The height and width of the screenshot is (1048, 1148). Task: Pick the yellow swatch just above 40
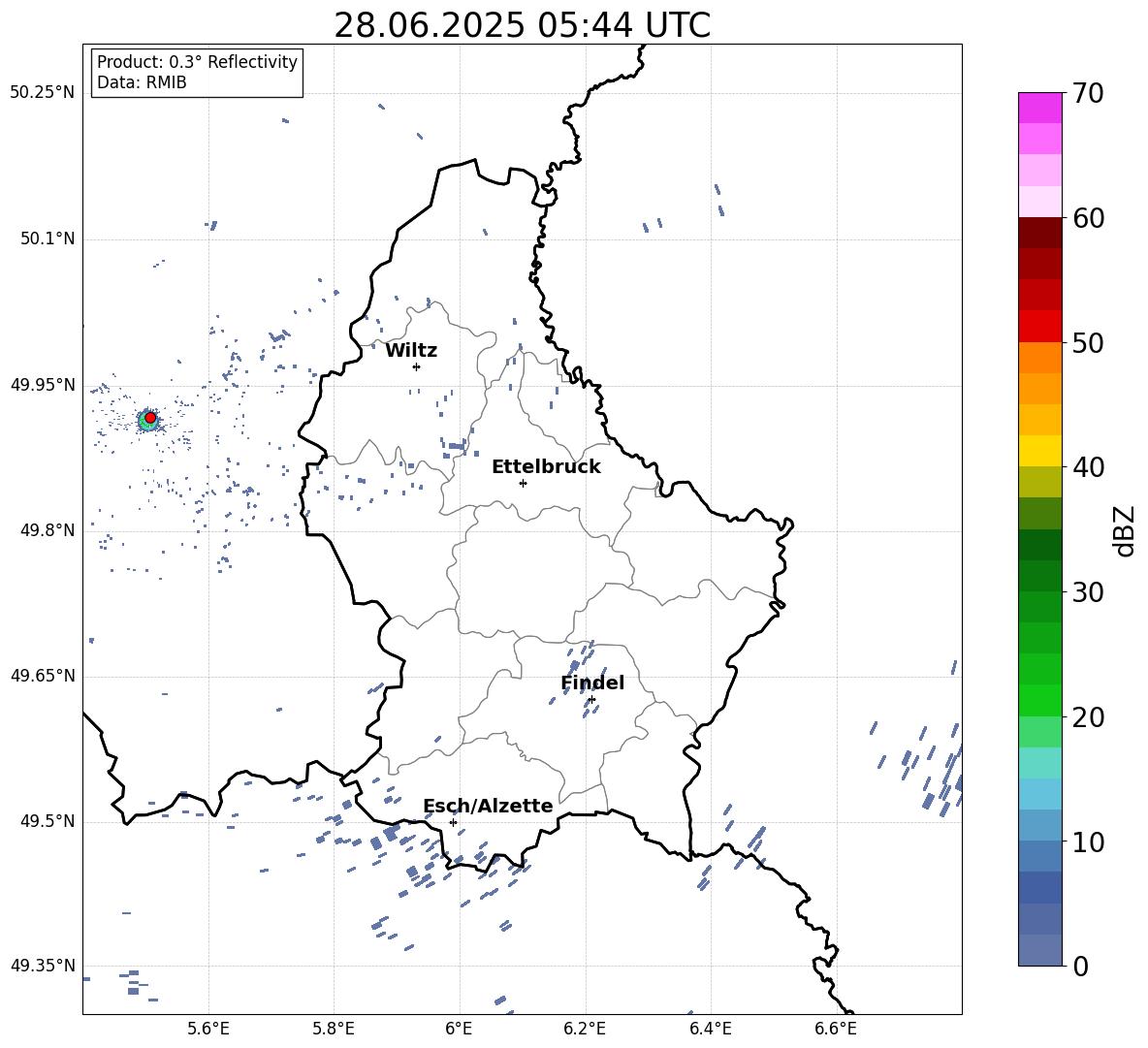(1040, 451)
